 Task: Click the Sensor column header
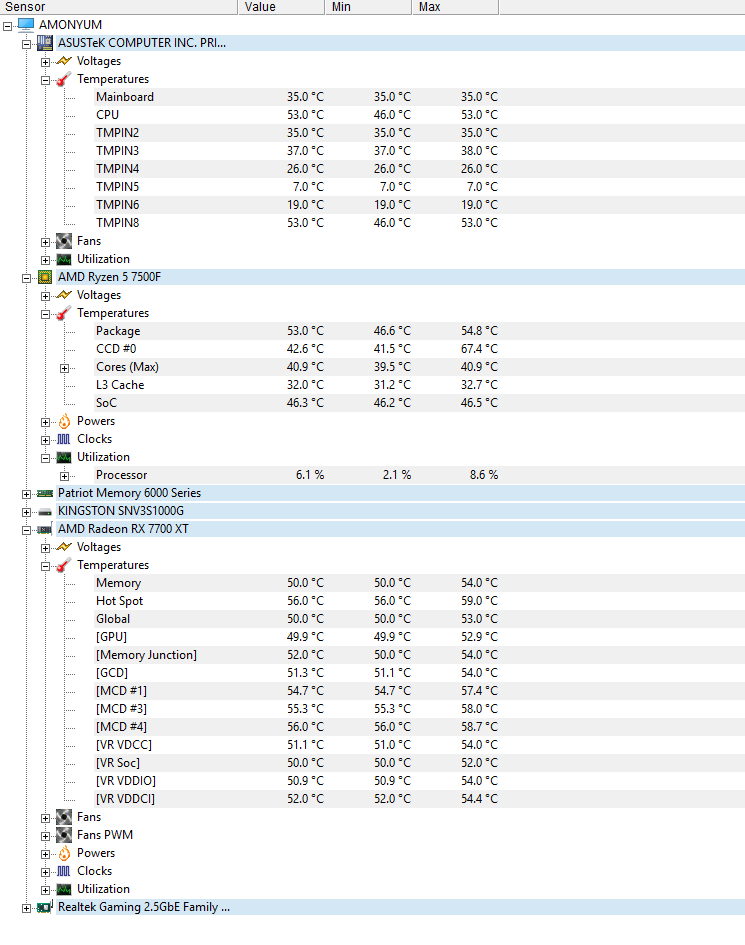tap(118, 7)
